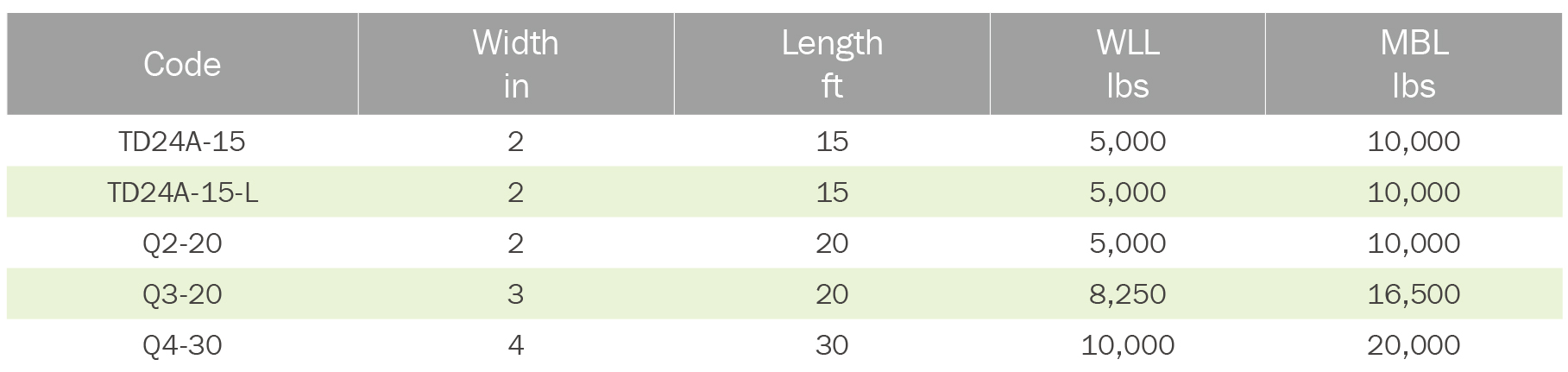
Task: Click the MBL value in TD24A-15-L row
Action: (1414, 192)
